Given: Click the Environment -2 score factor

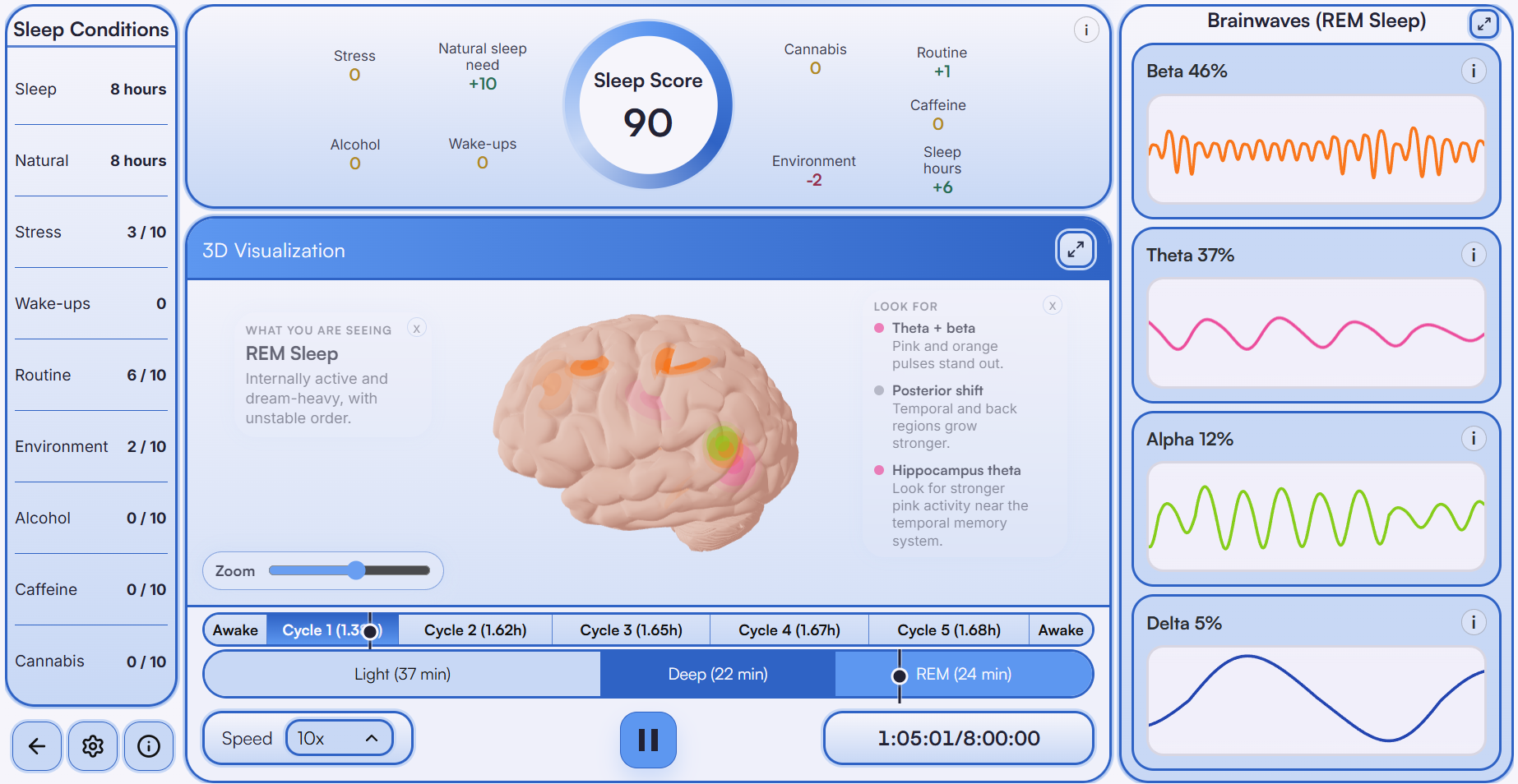Looking at the screenshot, I should (x=813, y=170).
